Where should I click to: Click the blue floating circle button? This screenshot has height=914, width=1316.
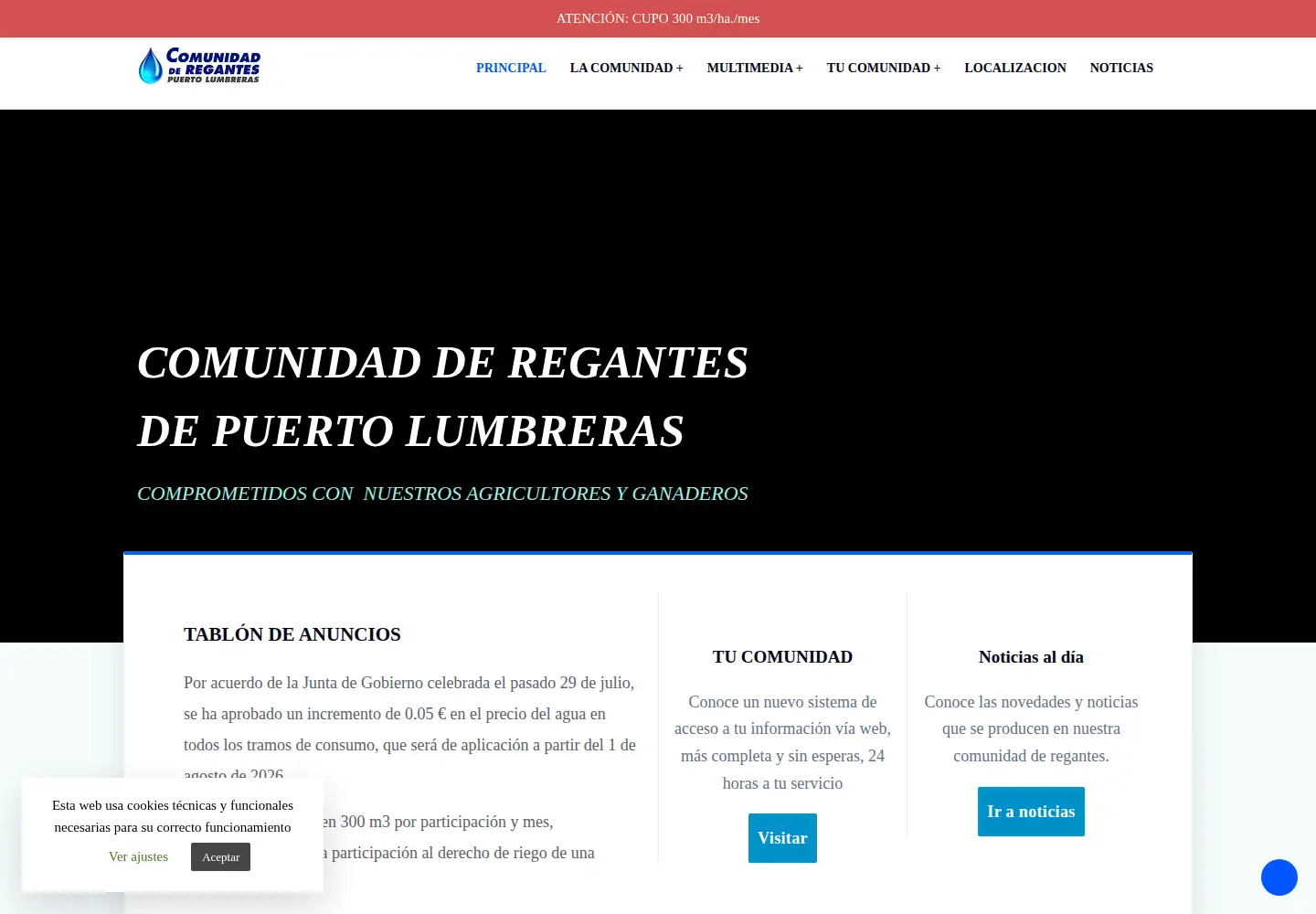point(1279,877)
